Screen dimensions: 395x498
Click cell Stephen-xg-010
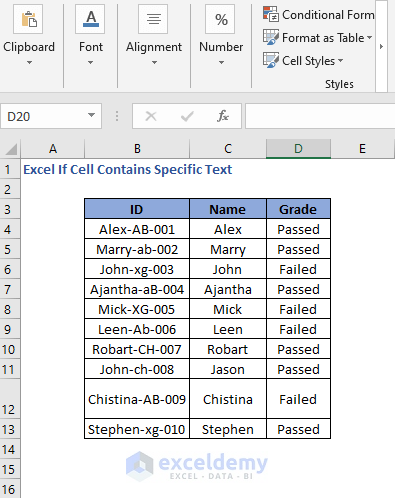pos(137,429)
